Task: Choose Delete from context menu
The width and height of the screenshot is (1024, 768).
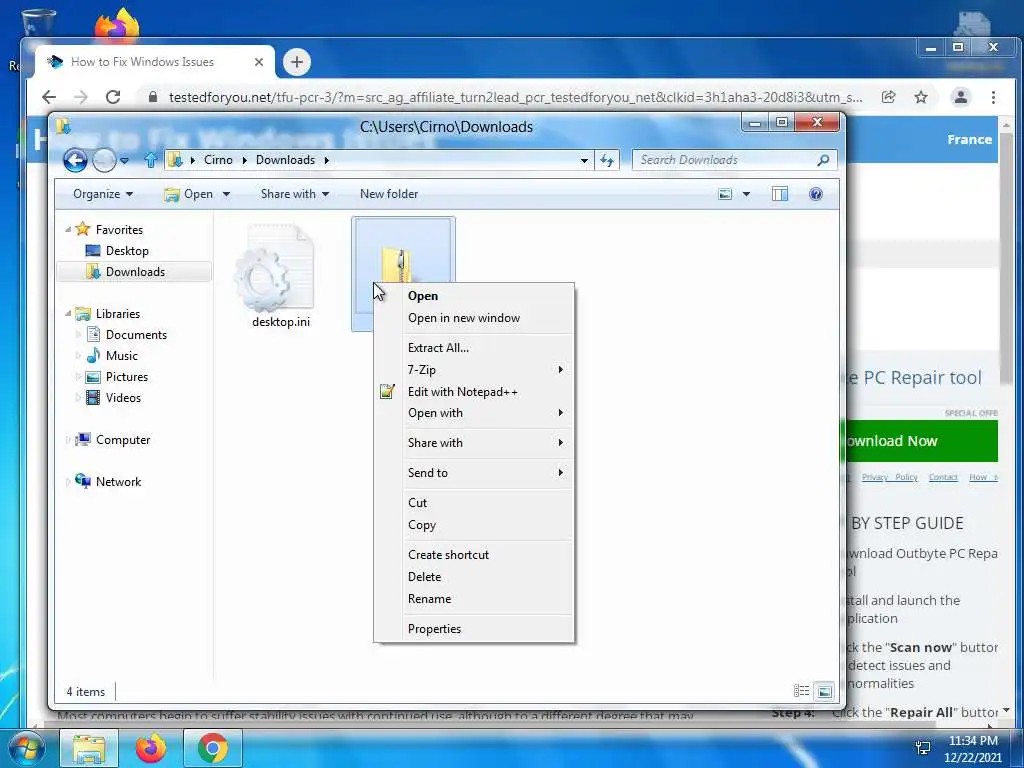Action: coord(474,577)
